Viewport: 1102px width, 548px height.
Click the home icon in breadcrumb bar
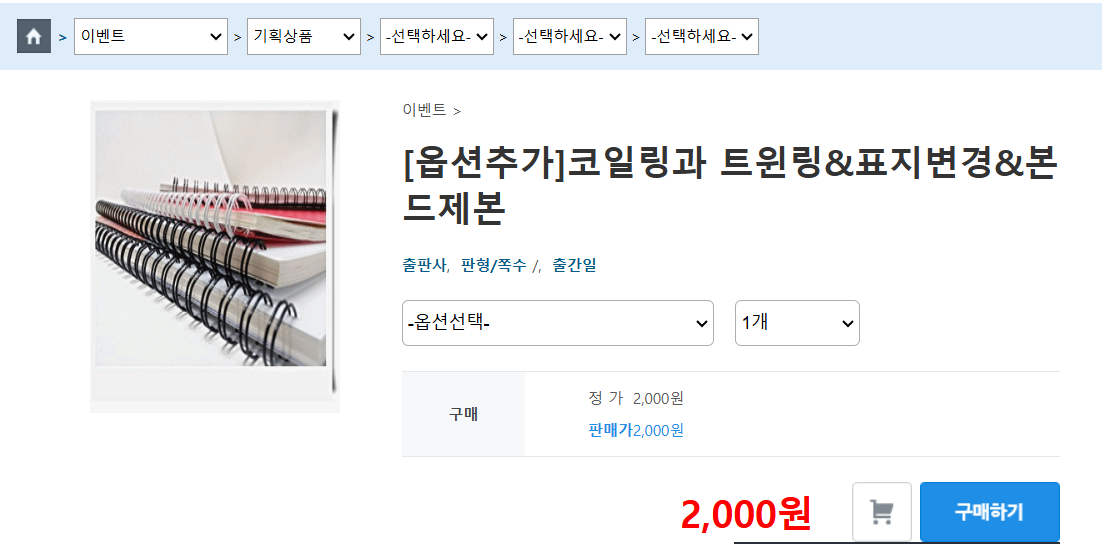click(x=34, y=37)
